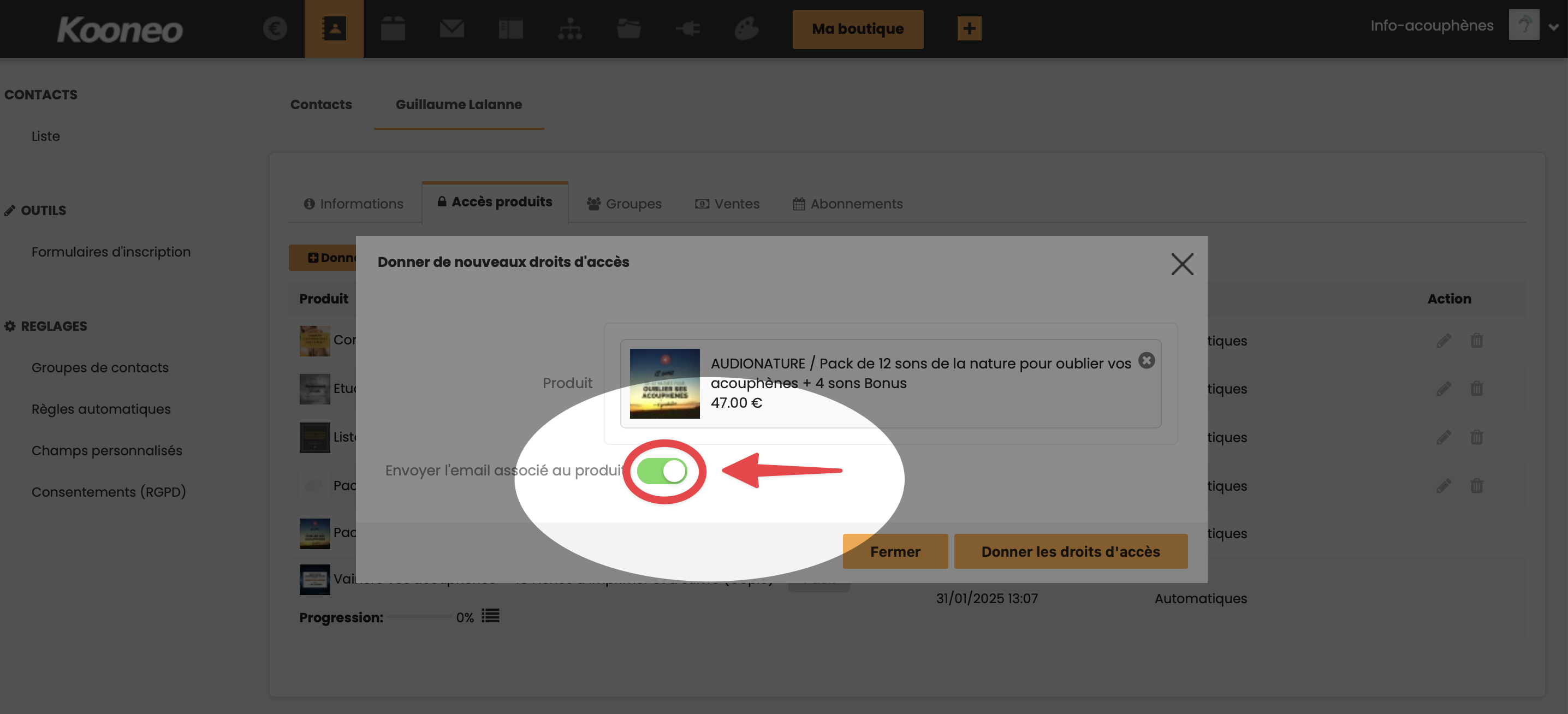Open the progression details list icon
This screenshot has height=714, width=1568.
[490, 616]
